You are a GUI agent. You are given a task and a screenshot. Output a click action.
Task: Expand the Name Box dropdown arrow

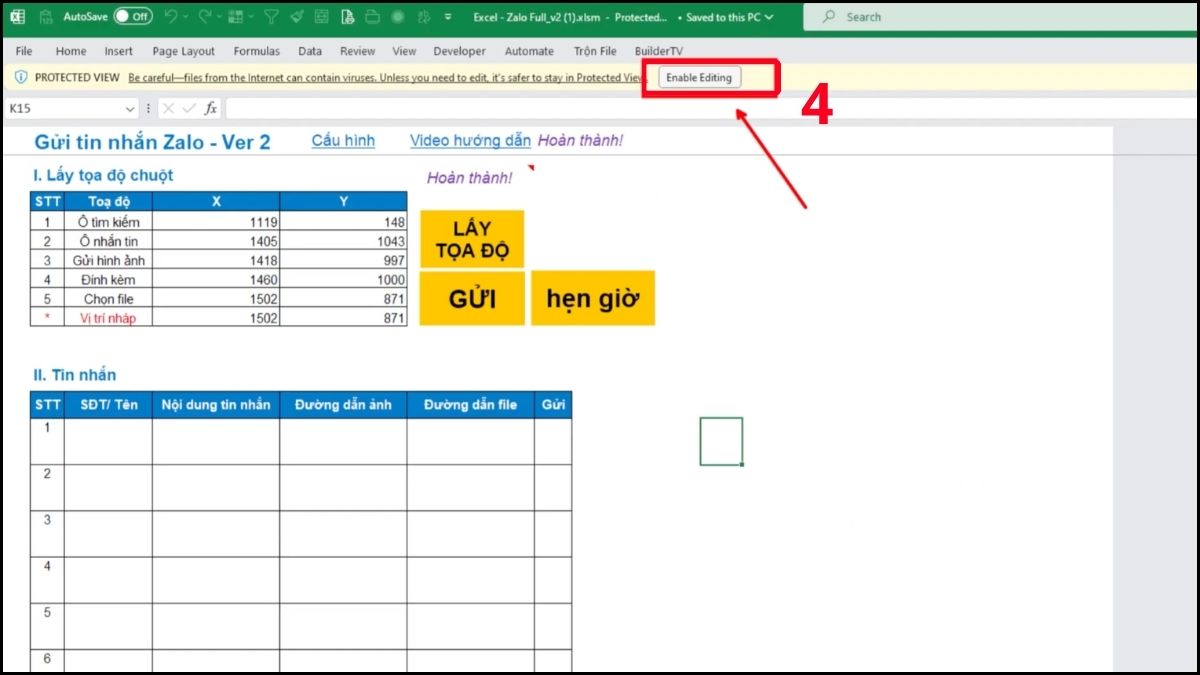pyautogui.click(x=130, y=108)
